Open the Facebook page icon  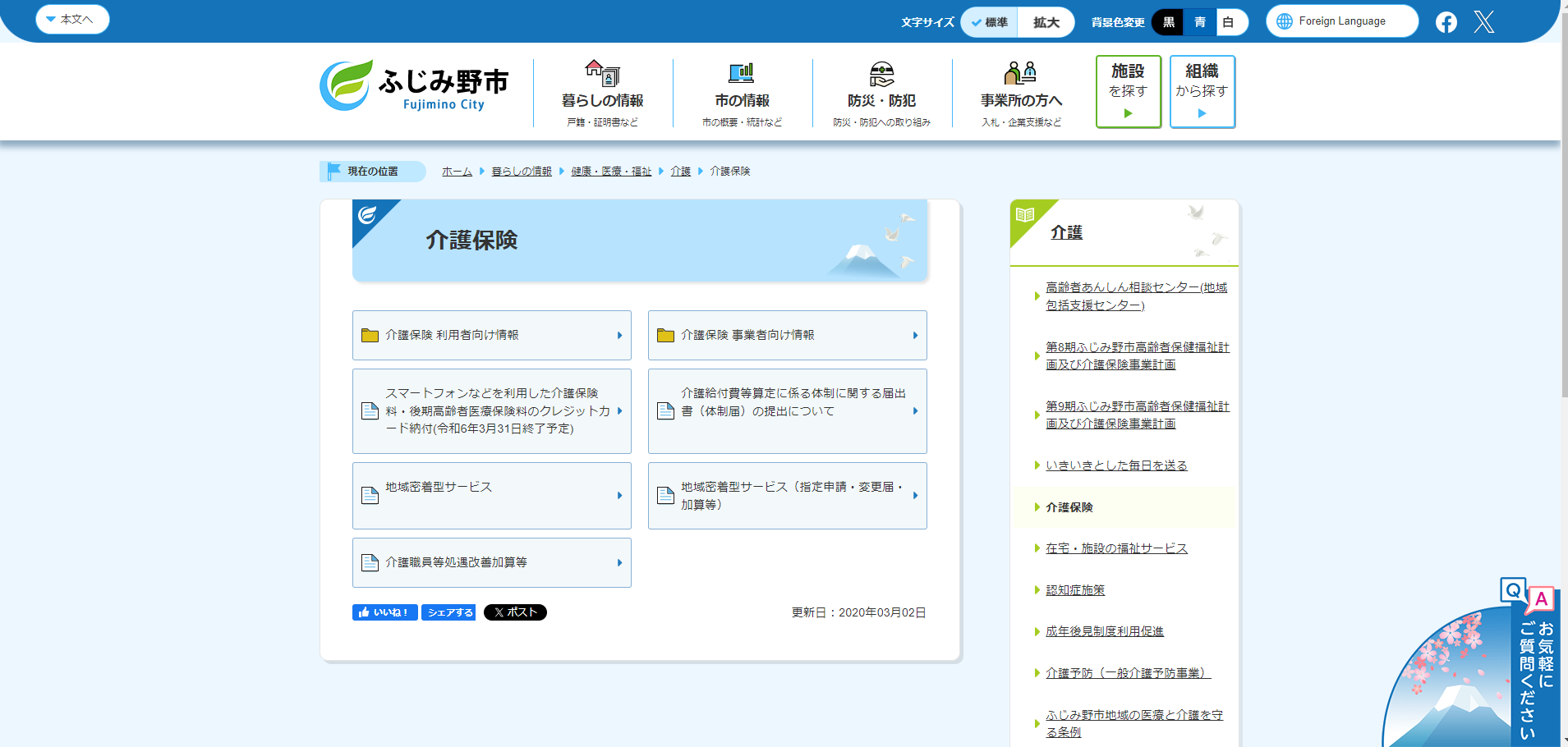click(x=1446, y=22)
